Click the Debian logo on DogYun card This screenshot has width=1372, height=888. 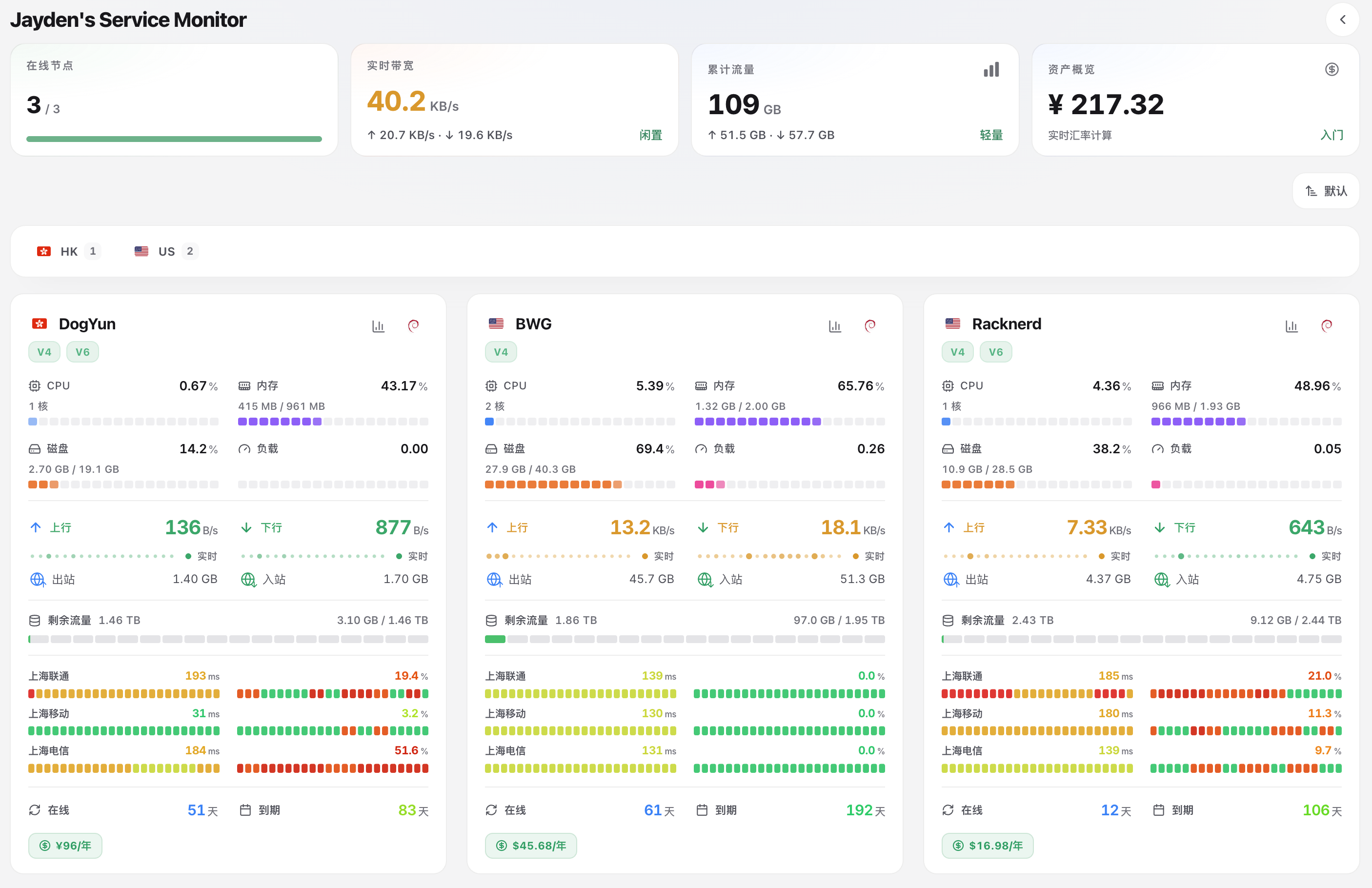click(413, 326)
